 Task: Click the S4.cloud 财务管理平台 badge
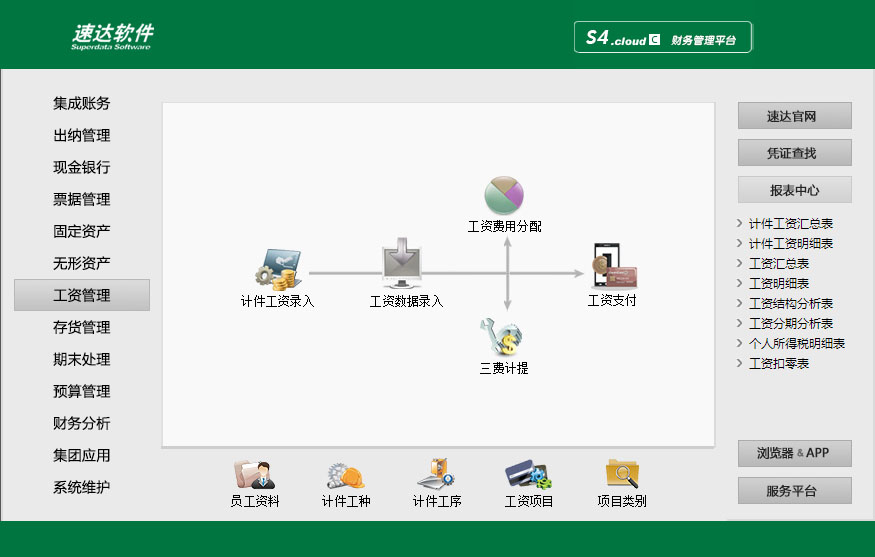tap(663, 37)
